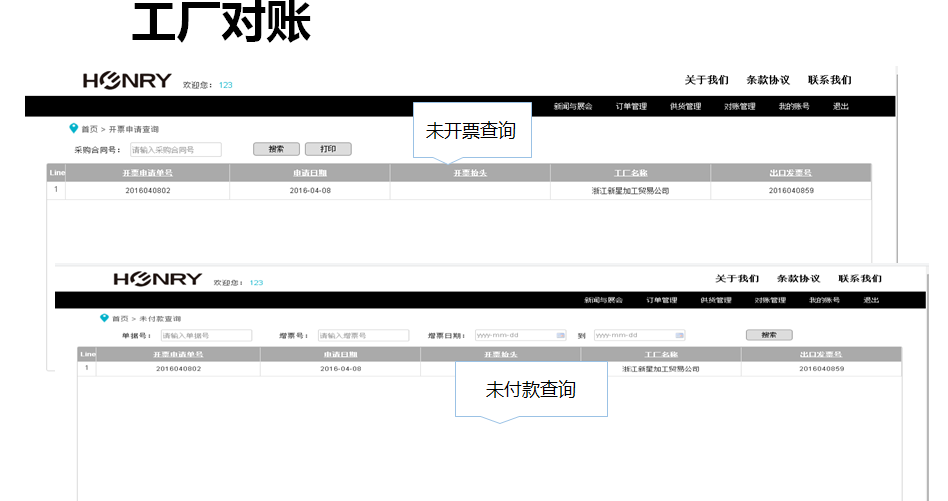Select 浙江新星加工贸易公司 in the 开票申请查询 table
Viewport: 948px width, 501px height.
tap(631, 190)
